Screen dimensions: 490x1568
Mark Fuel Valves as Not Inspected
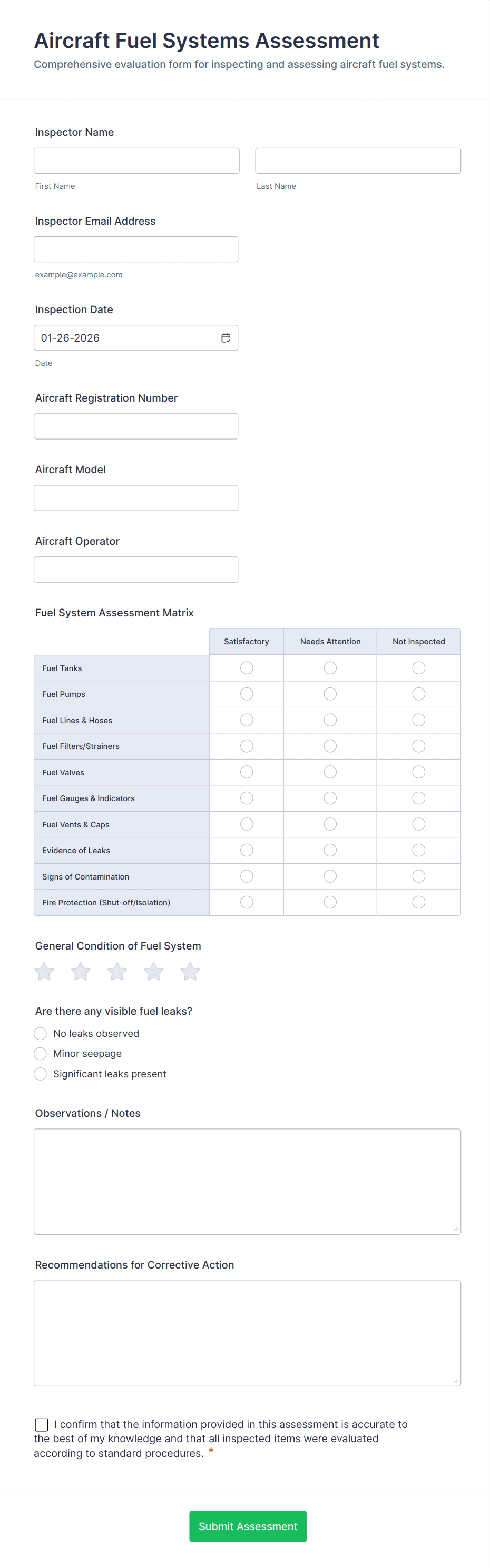tap(418, 771)
